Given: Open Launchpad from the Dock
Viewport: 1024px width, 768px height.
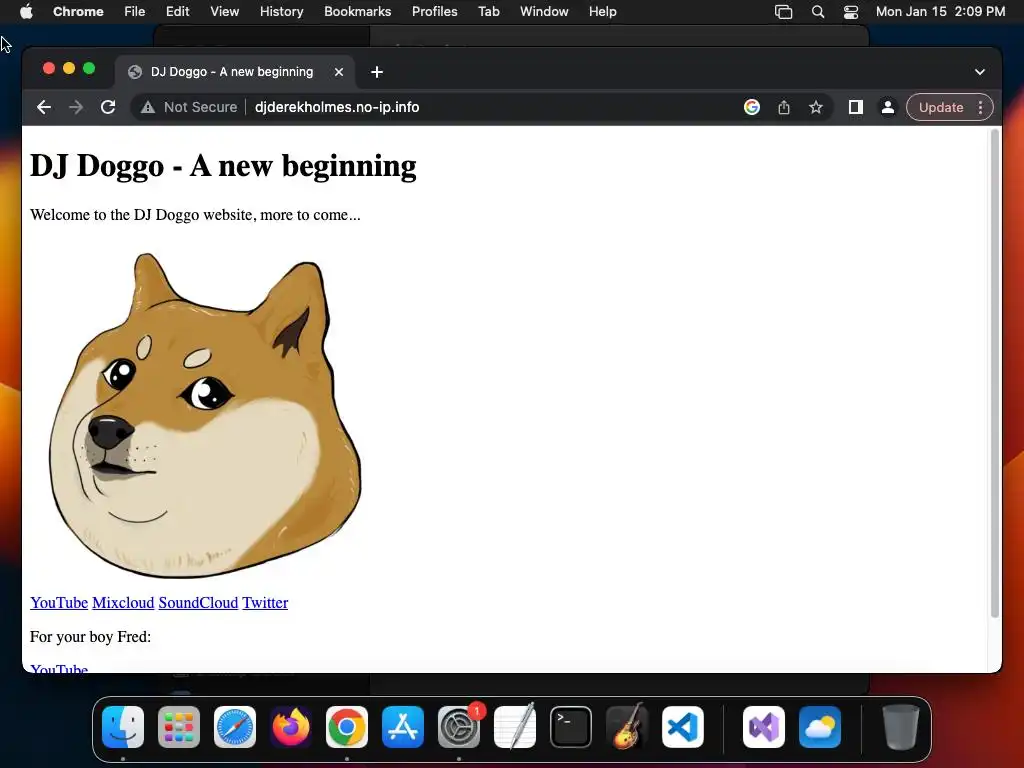Looking at the screenshot, I should pos(179,727).
